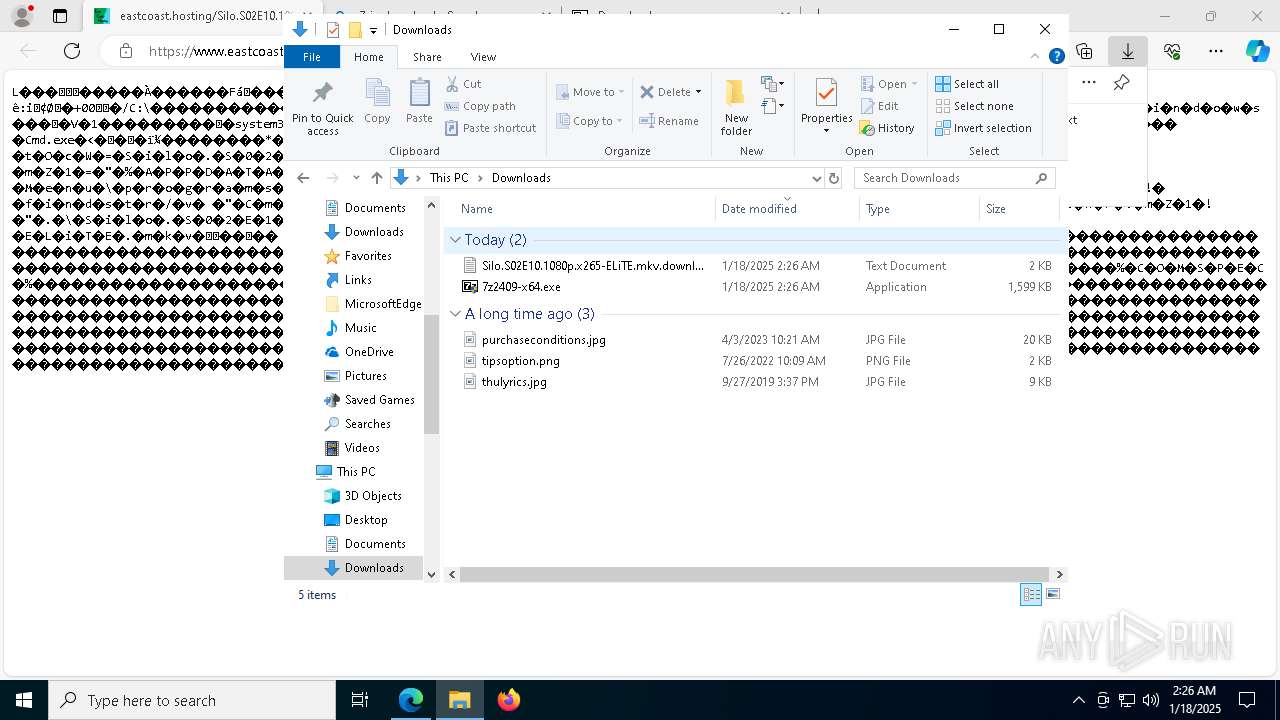Click Task View taskbar icon

[x=360, y=700]
